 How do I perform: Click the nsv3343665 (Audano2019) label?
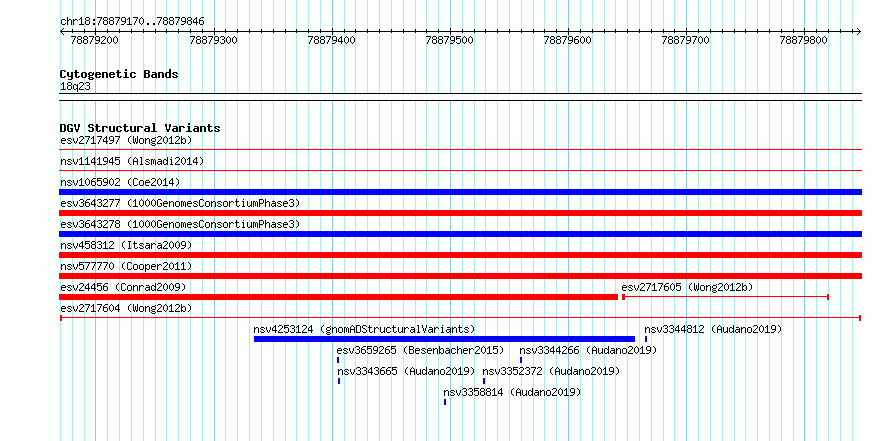click(406, 371)
